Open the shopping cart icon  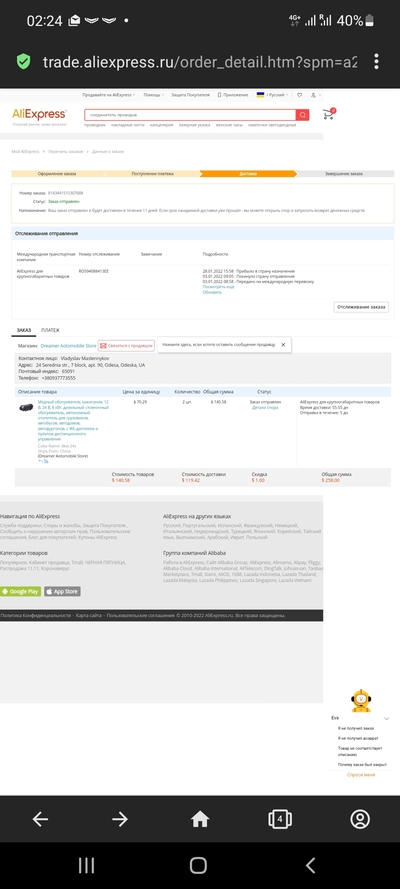click(328, 114)
